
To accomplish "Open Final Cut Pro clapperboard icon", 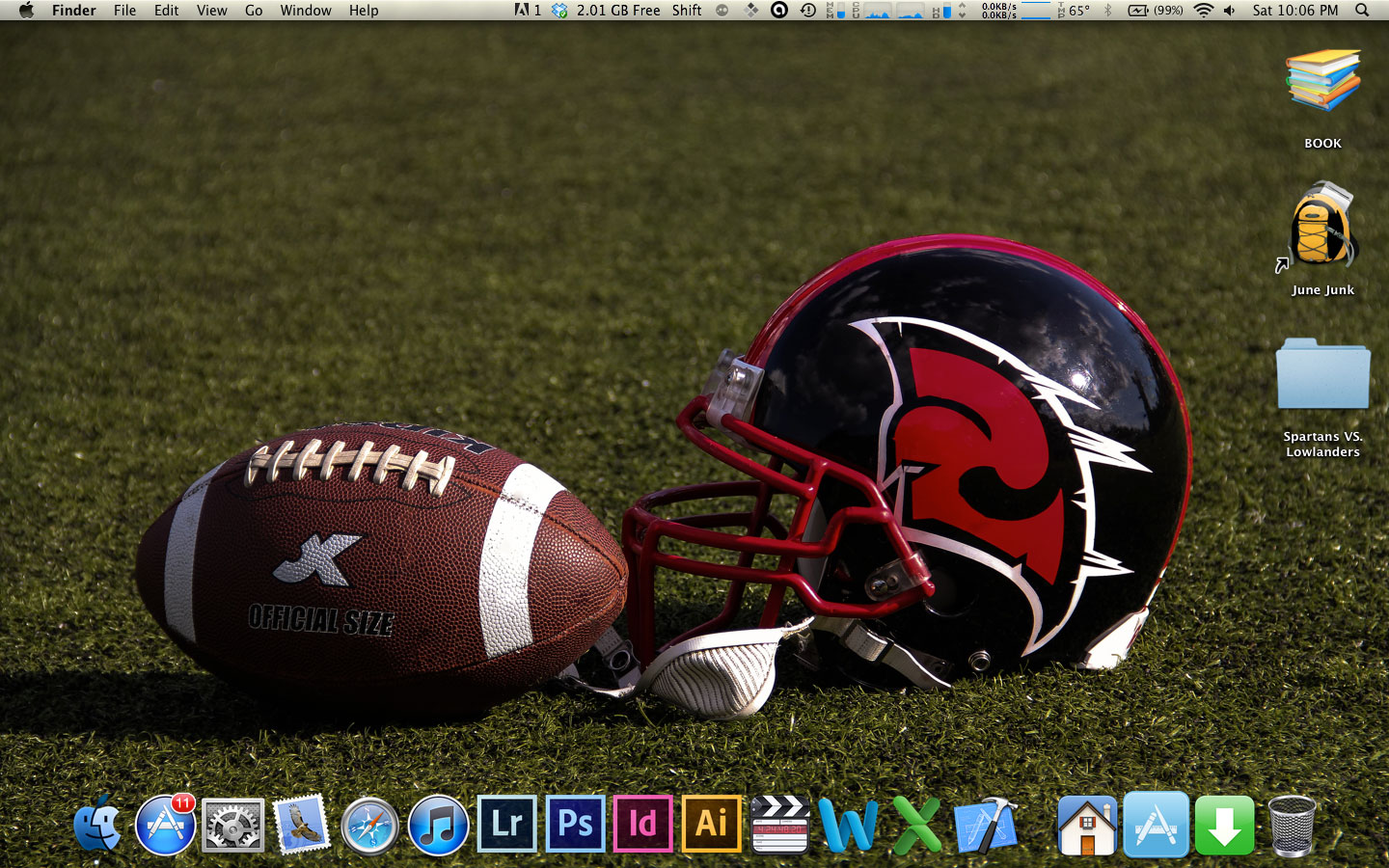I will [x=779, y=825].
